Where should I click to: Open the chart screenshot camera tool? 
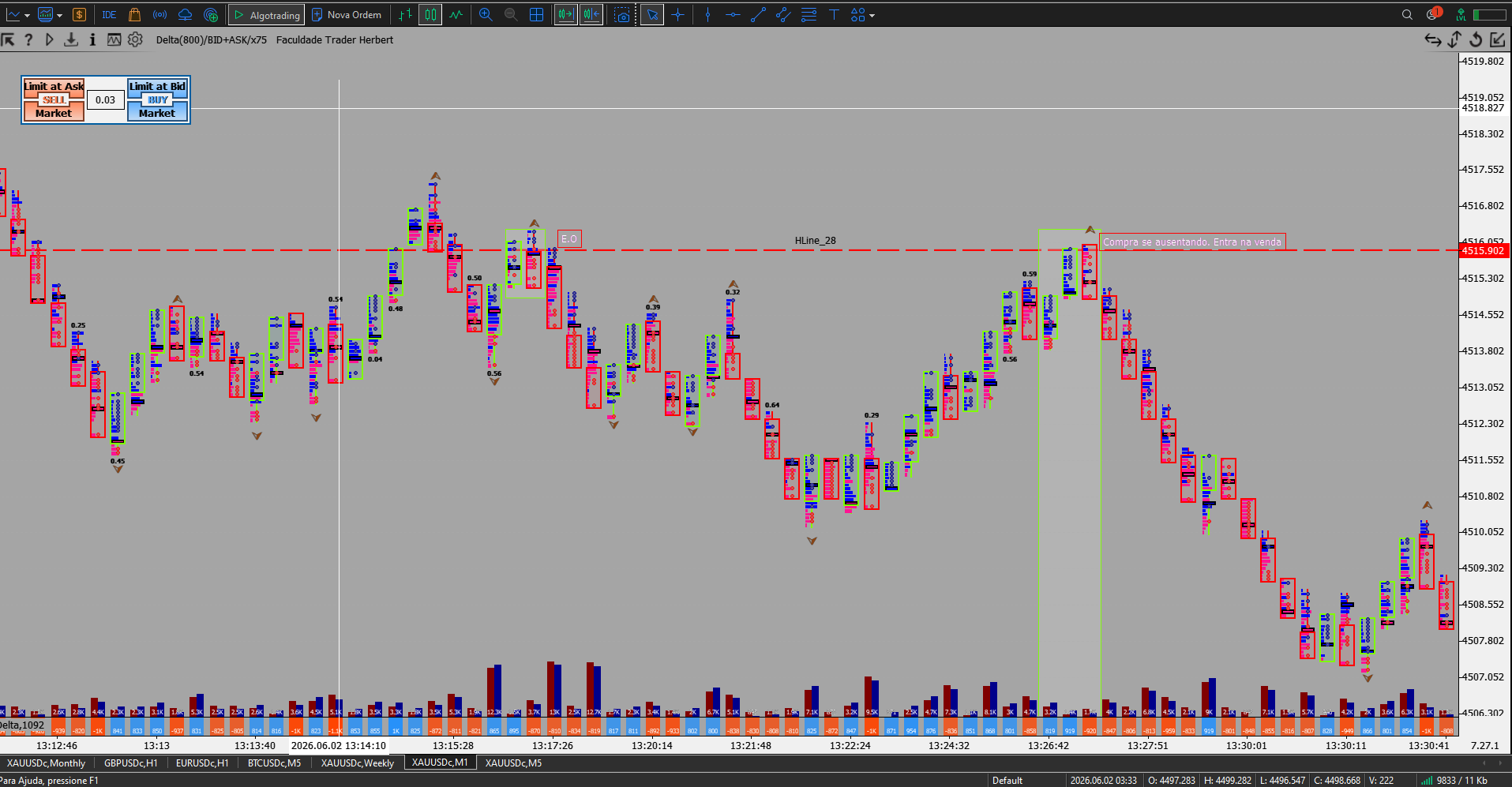622,15
